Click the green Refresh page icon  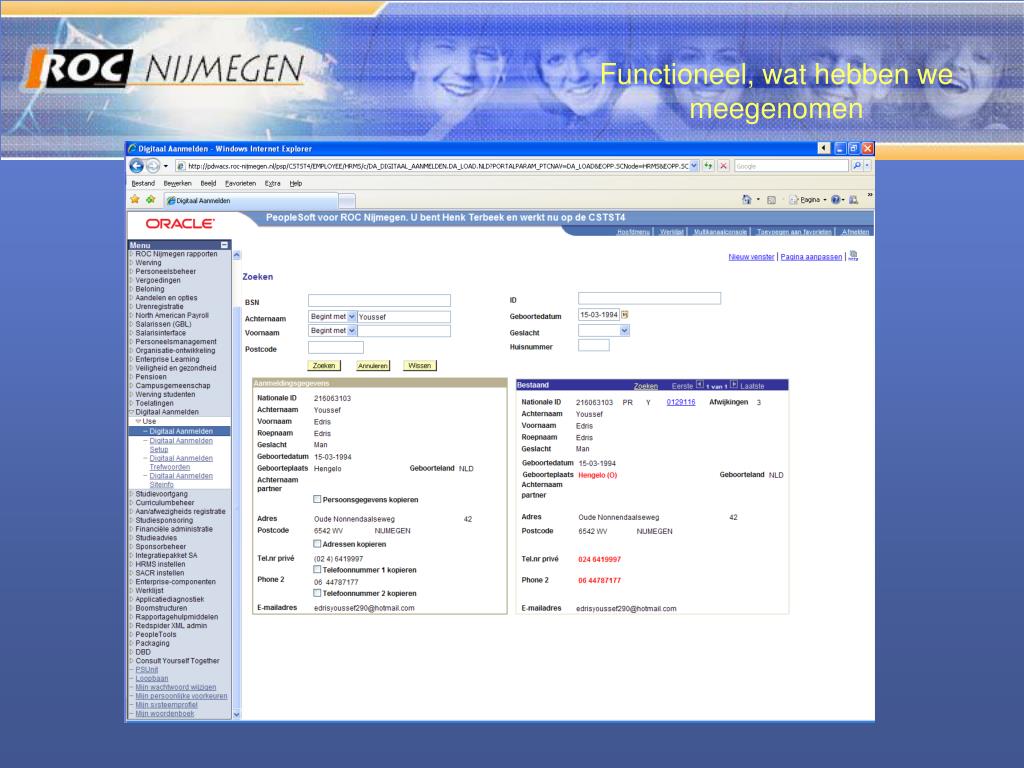708,166
